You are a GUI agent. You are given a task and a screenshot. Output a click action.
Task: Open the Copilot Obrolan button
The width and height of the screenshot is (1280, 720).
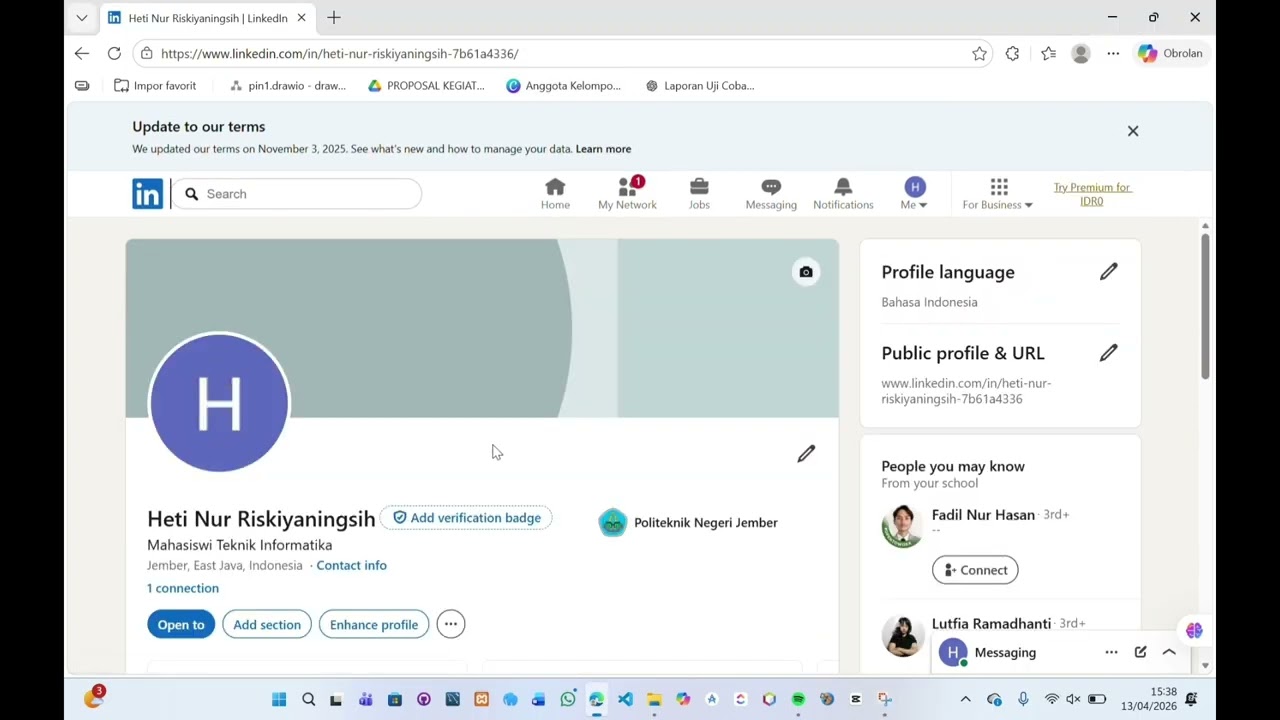tap(1170, 53)
